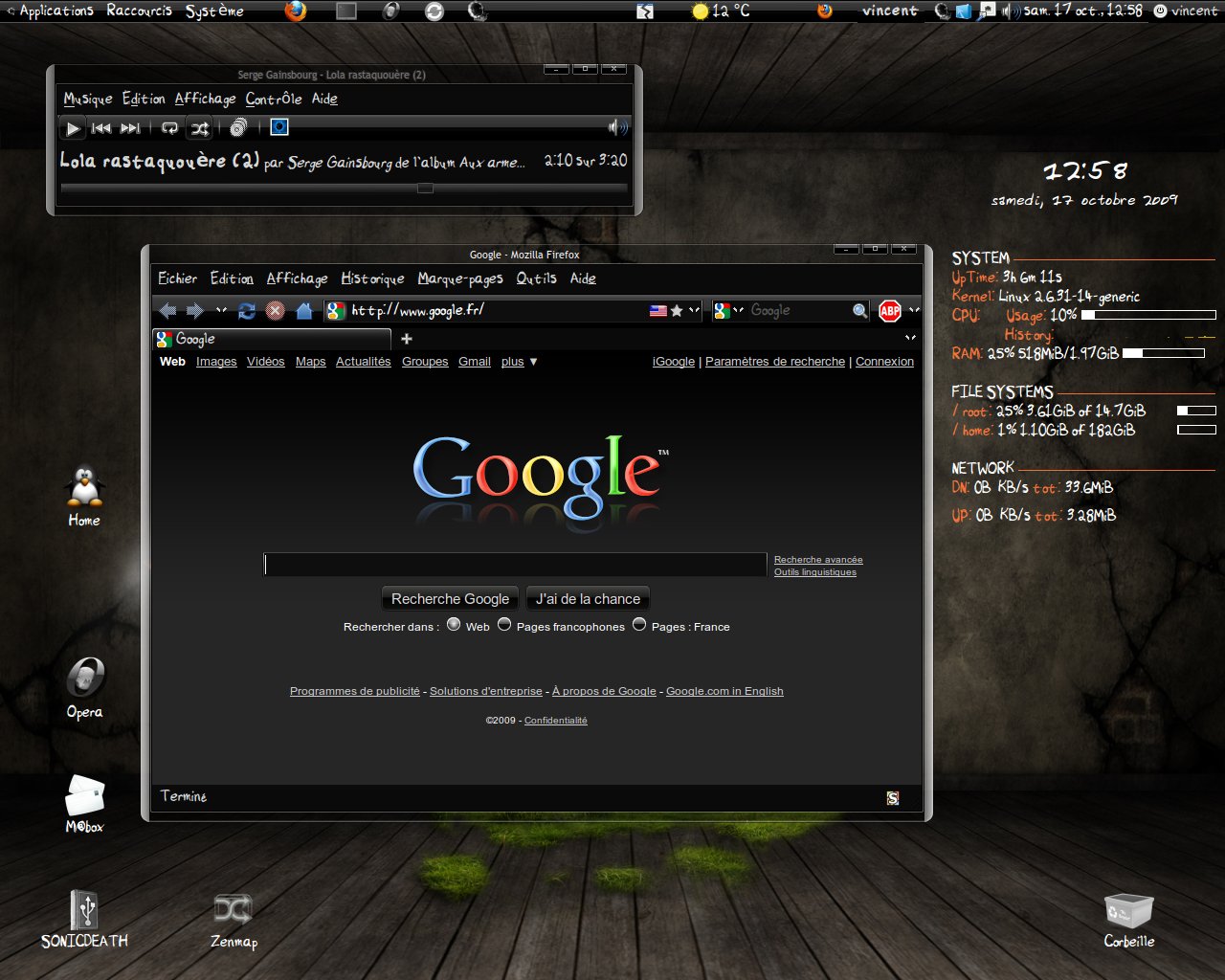
Task: Click the blue disc icon in music player toolbar
Action: point(278,127)
